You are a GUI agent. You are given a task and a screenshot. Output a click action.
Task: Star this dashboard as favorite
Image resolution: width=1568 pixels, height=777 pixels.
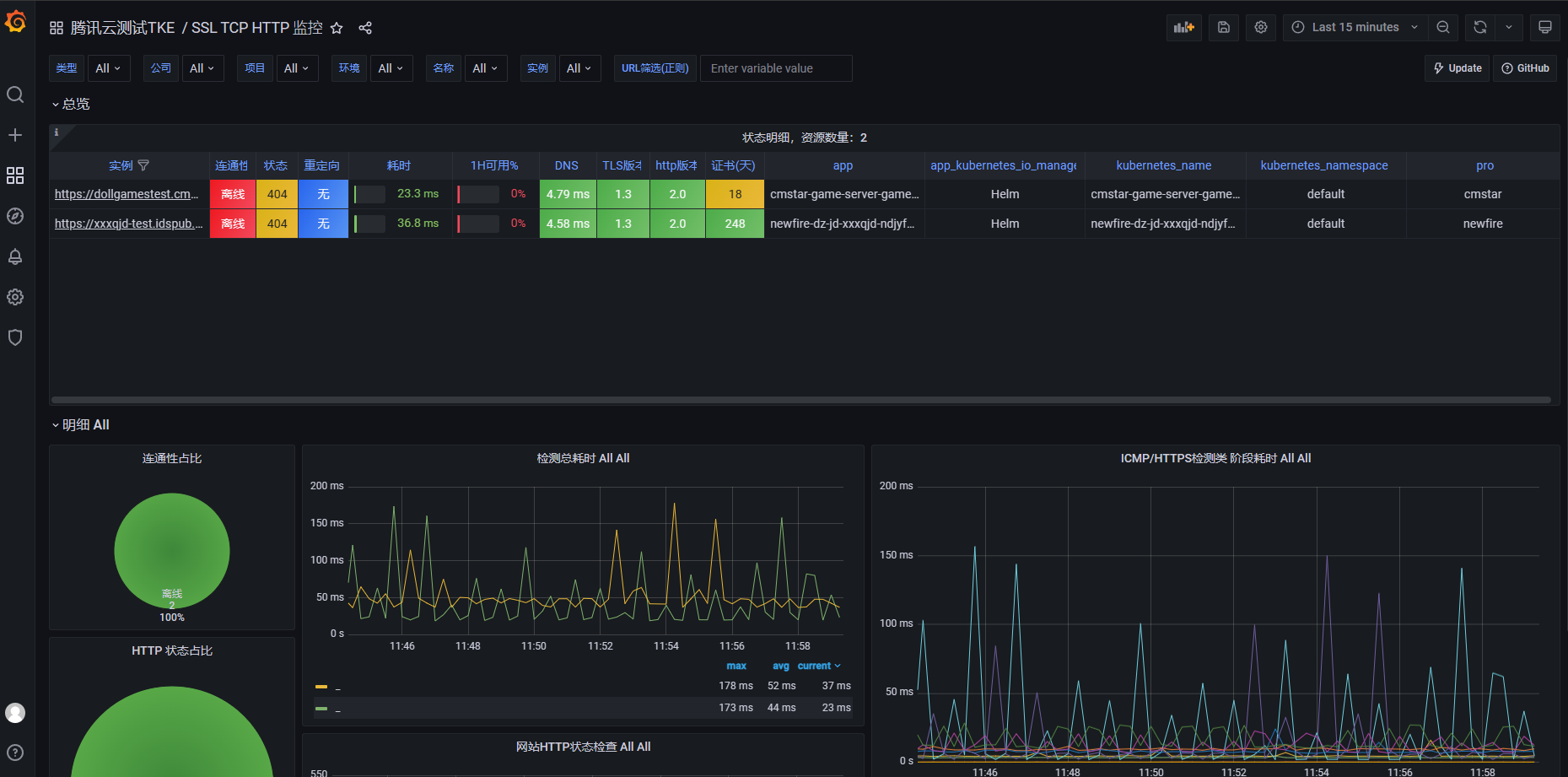(x=337, y=28)
